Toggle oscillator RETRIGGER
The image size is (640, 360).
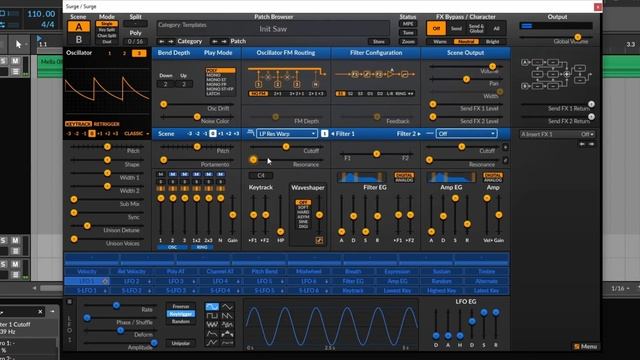(107, 124)
